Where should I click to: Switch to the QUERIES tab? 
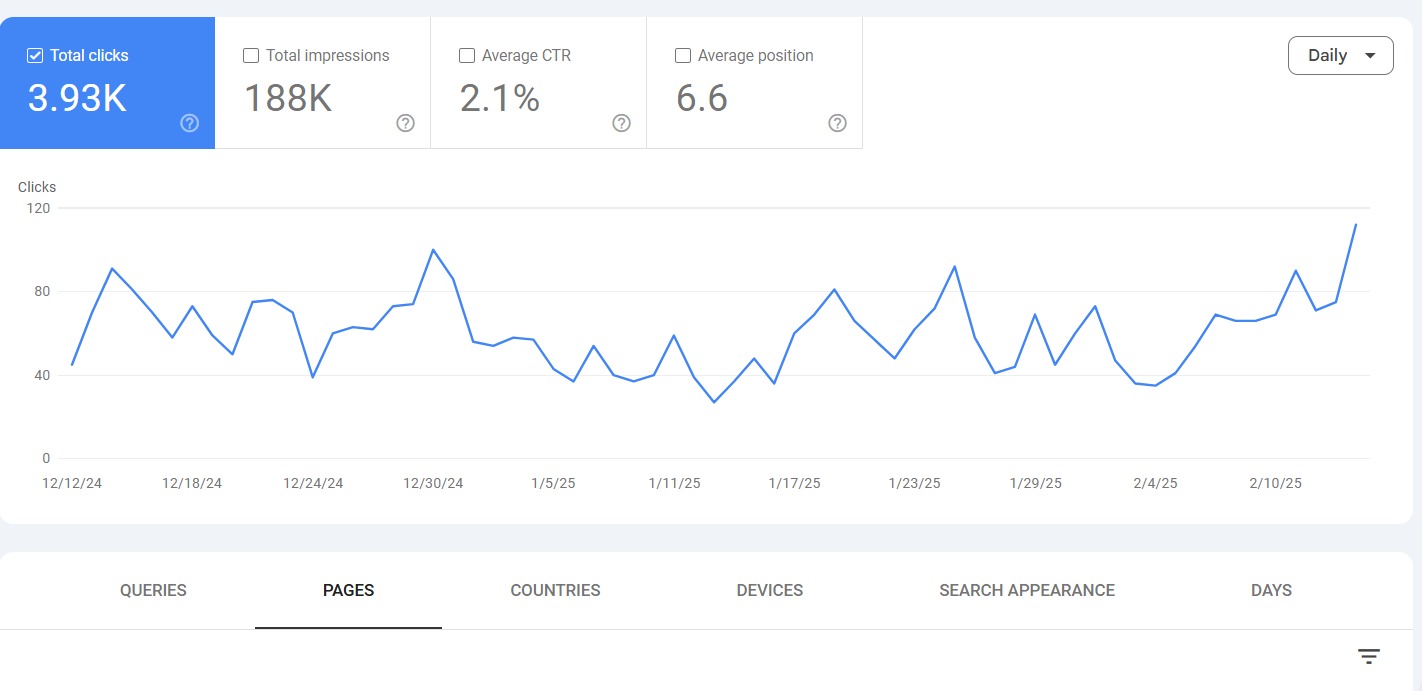tap(152, 590)
